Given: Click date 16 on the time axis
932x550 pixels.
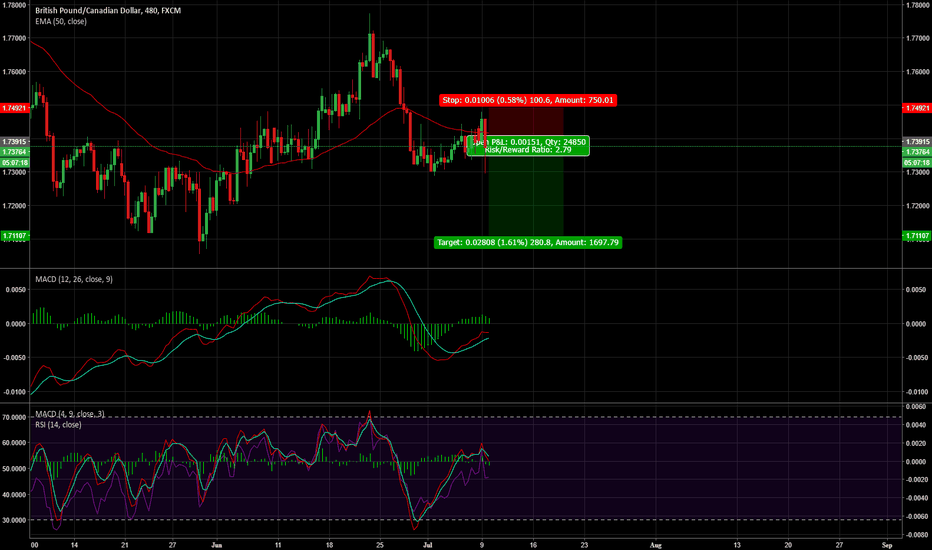Looking at the screenshot, I should click(x=533, y=545).
